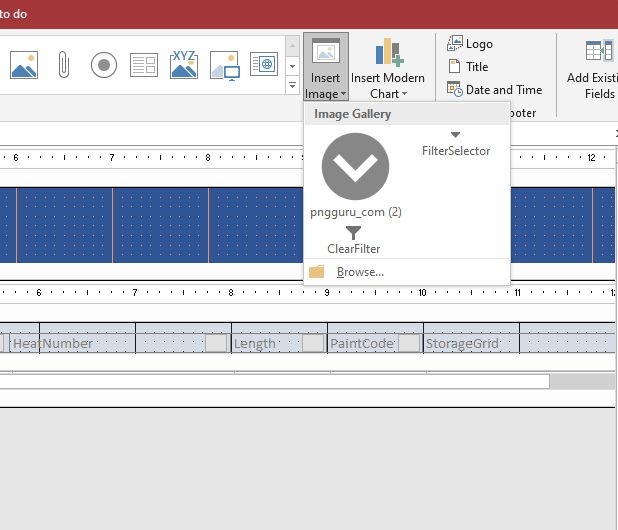618x530 pixels.
Task: Select the Web Browser control
Action: pyautogui.click(x=264, y=65)
